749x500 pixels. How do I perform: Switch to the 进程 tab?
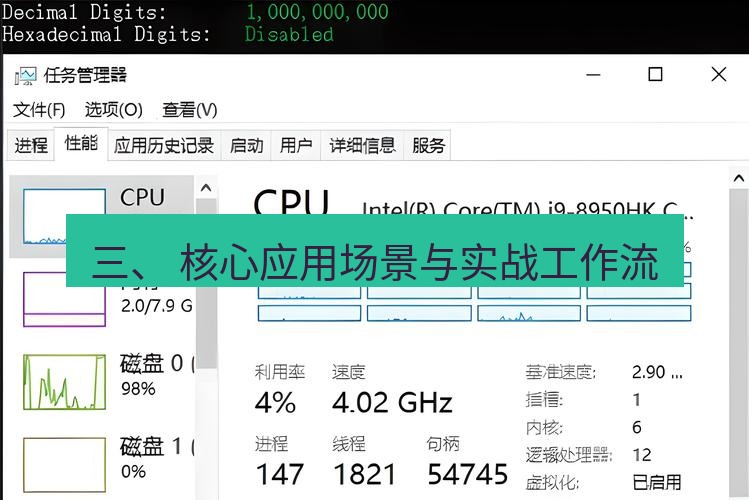pos(31,145)
